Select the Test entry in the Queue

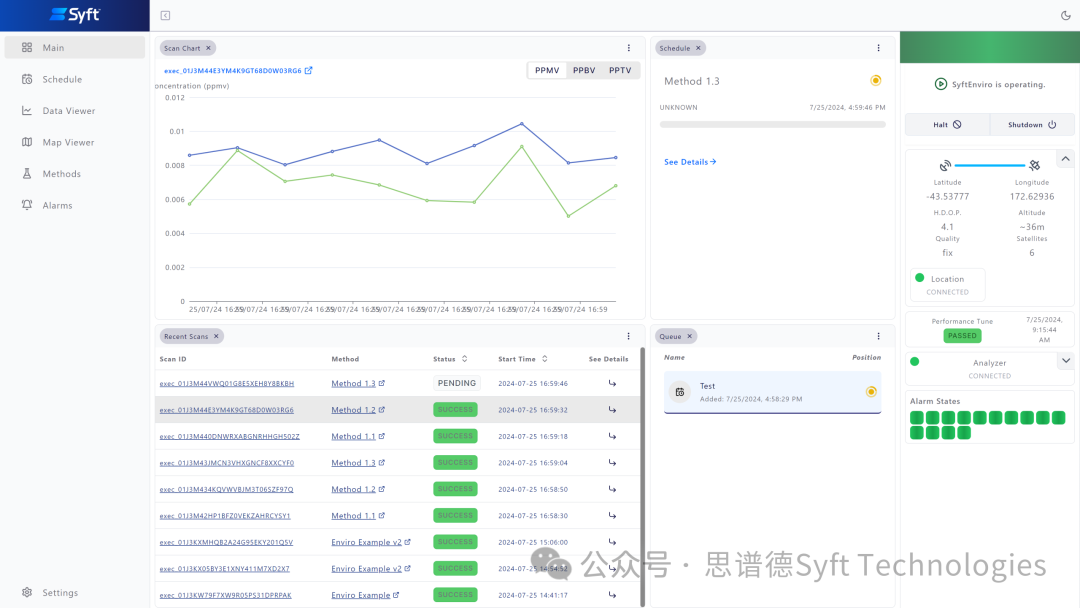pyautogui.click(x=772, y=392)
